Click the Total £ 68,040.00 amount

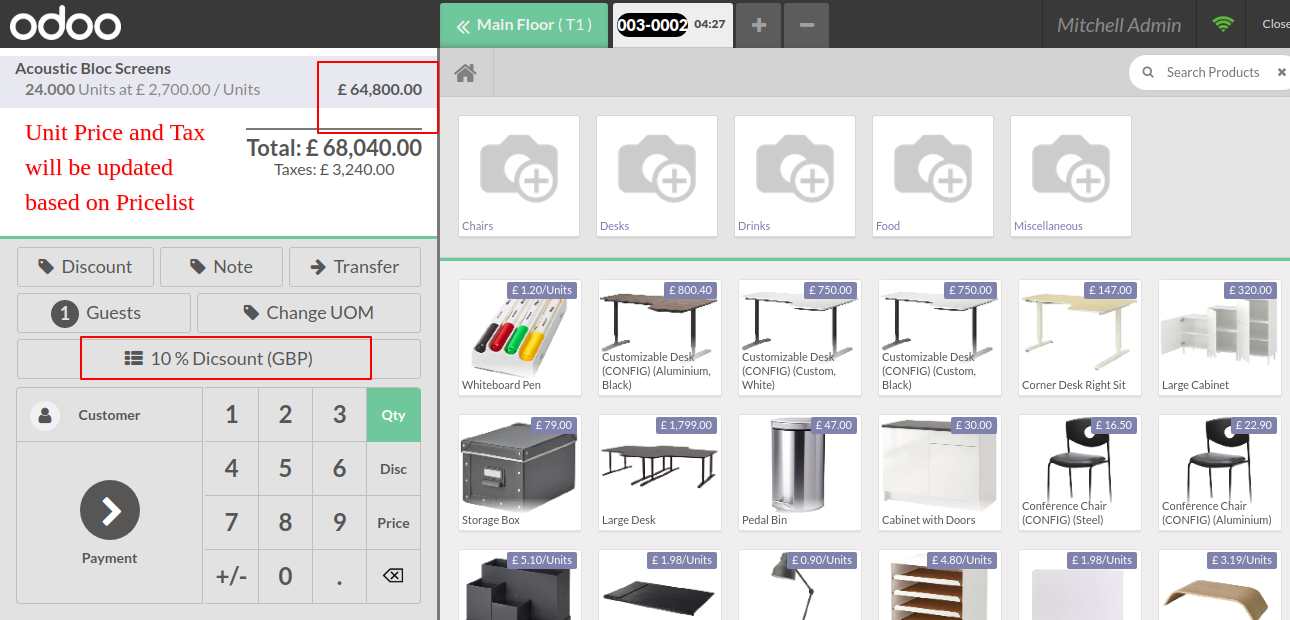334,148
